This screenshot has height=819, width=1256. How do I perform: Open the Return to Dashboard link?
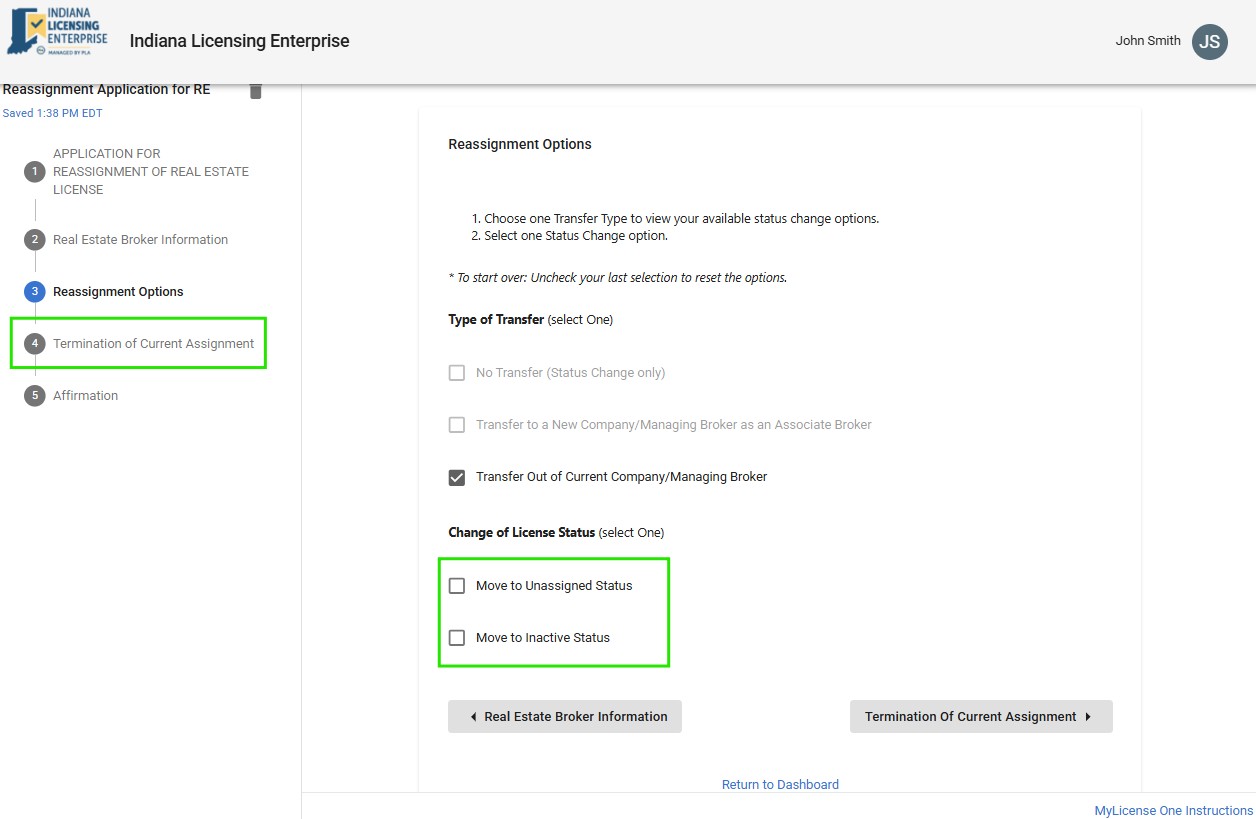tap(780, 785)
